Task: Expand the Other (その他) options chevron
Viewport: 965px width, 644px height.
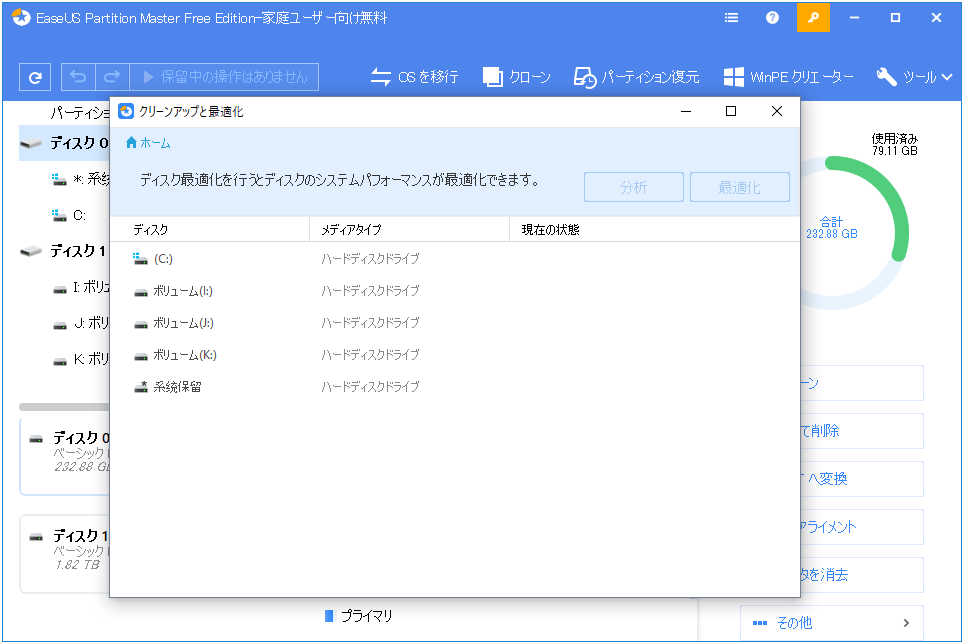Action: (x=906, y=623)
